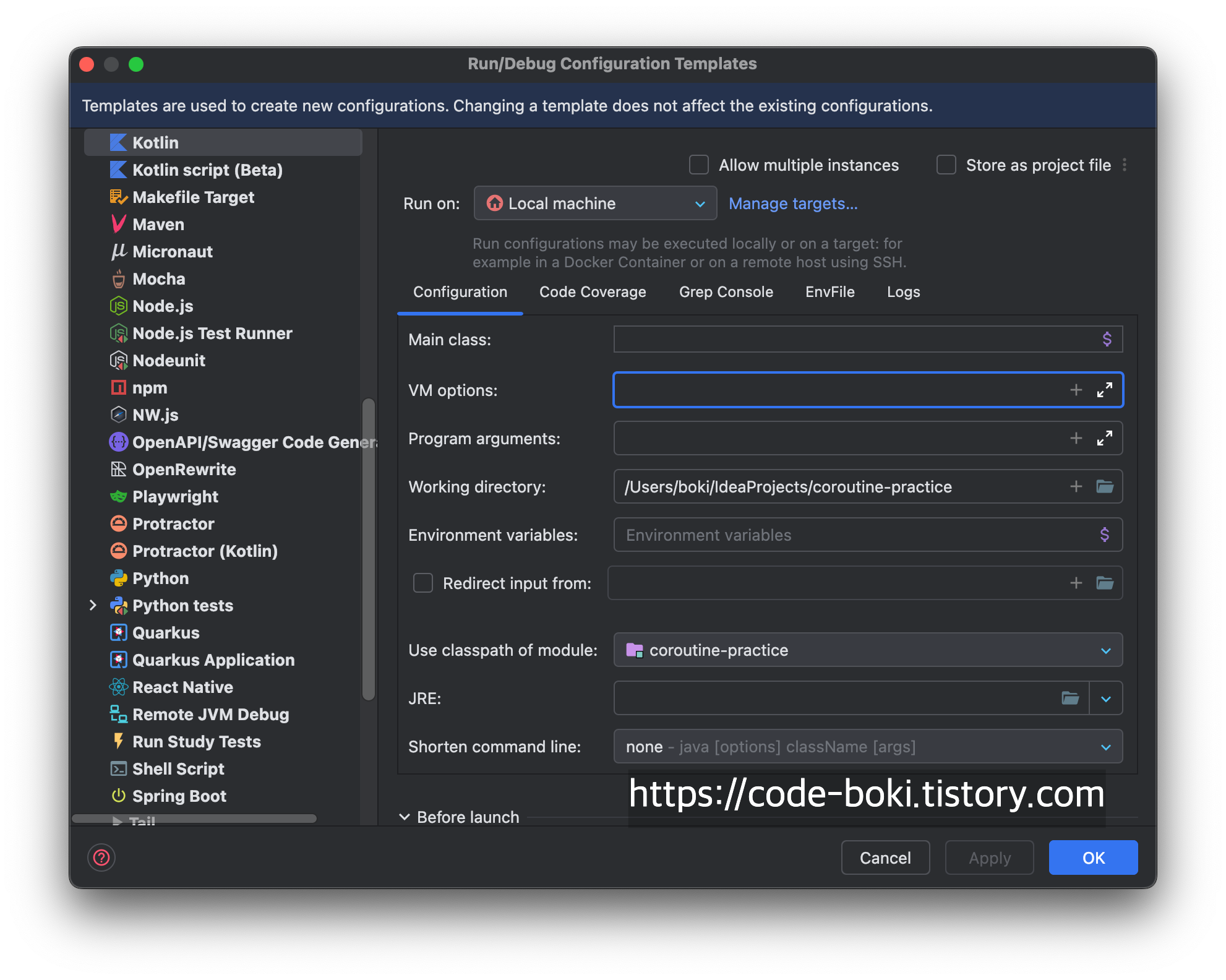Click the help question mark icon
1226x980 pixels.
[x=101, y=858]
